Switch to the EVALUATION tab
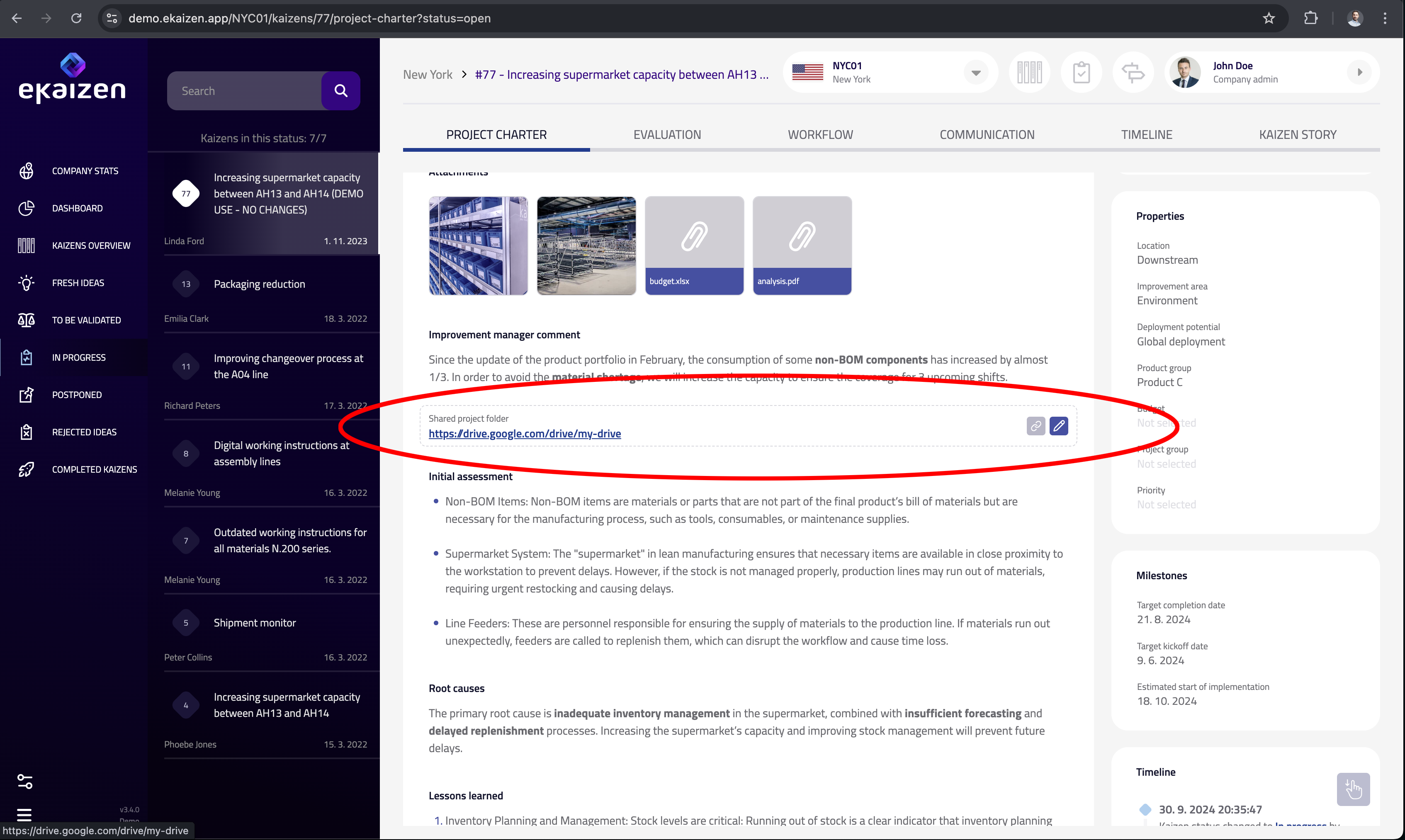Screen dimensions: 1405x840 pos(667,135)
